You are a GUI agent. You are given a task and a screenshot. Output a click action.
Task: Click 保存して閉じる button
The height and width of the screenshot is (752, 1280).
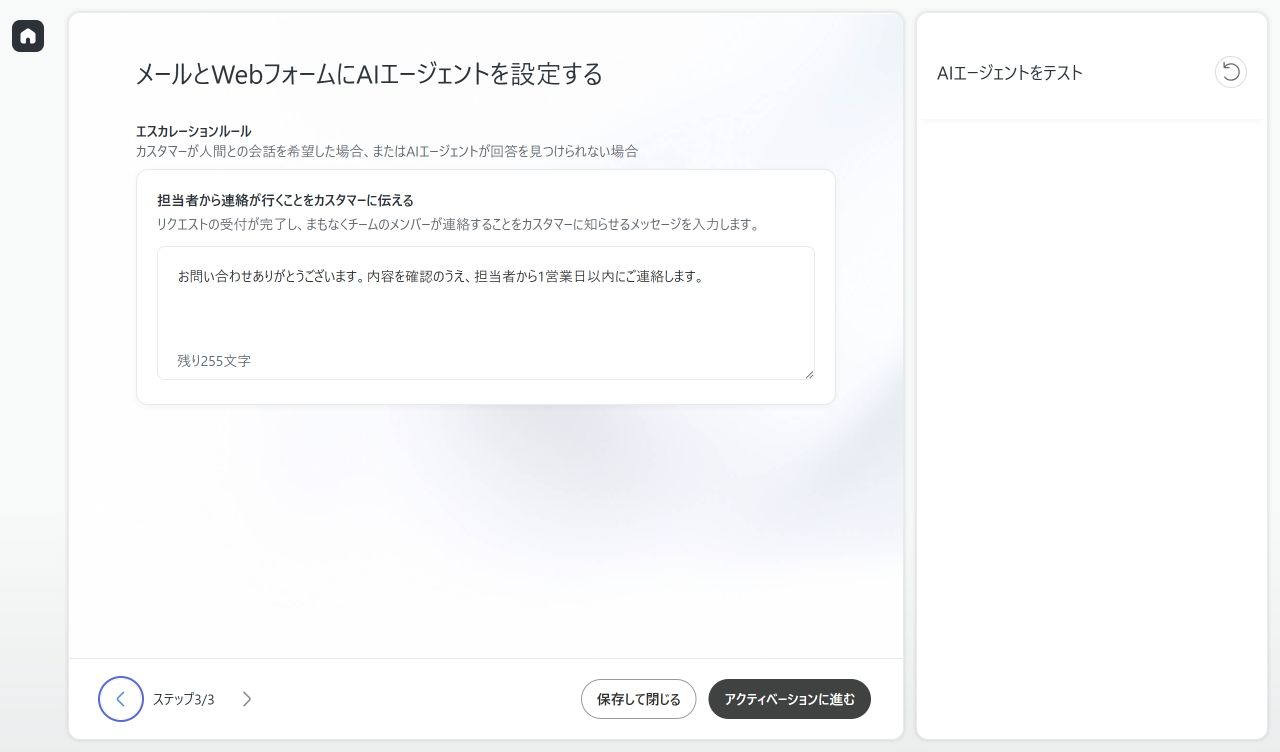638,699
